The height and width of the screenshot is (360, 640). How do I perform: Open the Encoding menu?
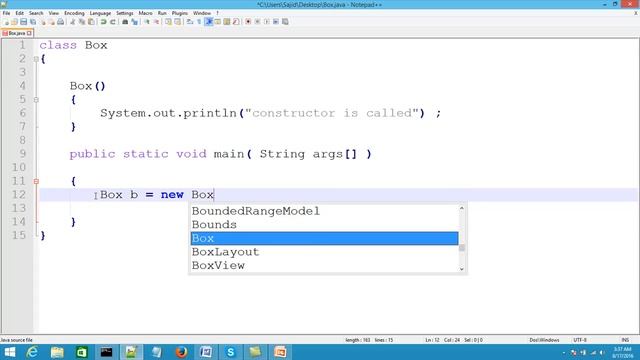74,13
